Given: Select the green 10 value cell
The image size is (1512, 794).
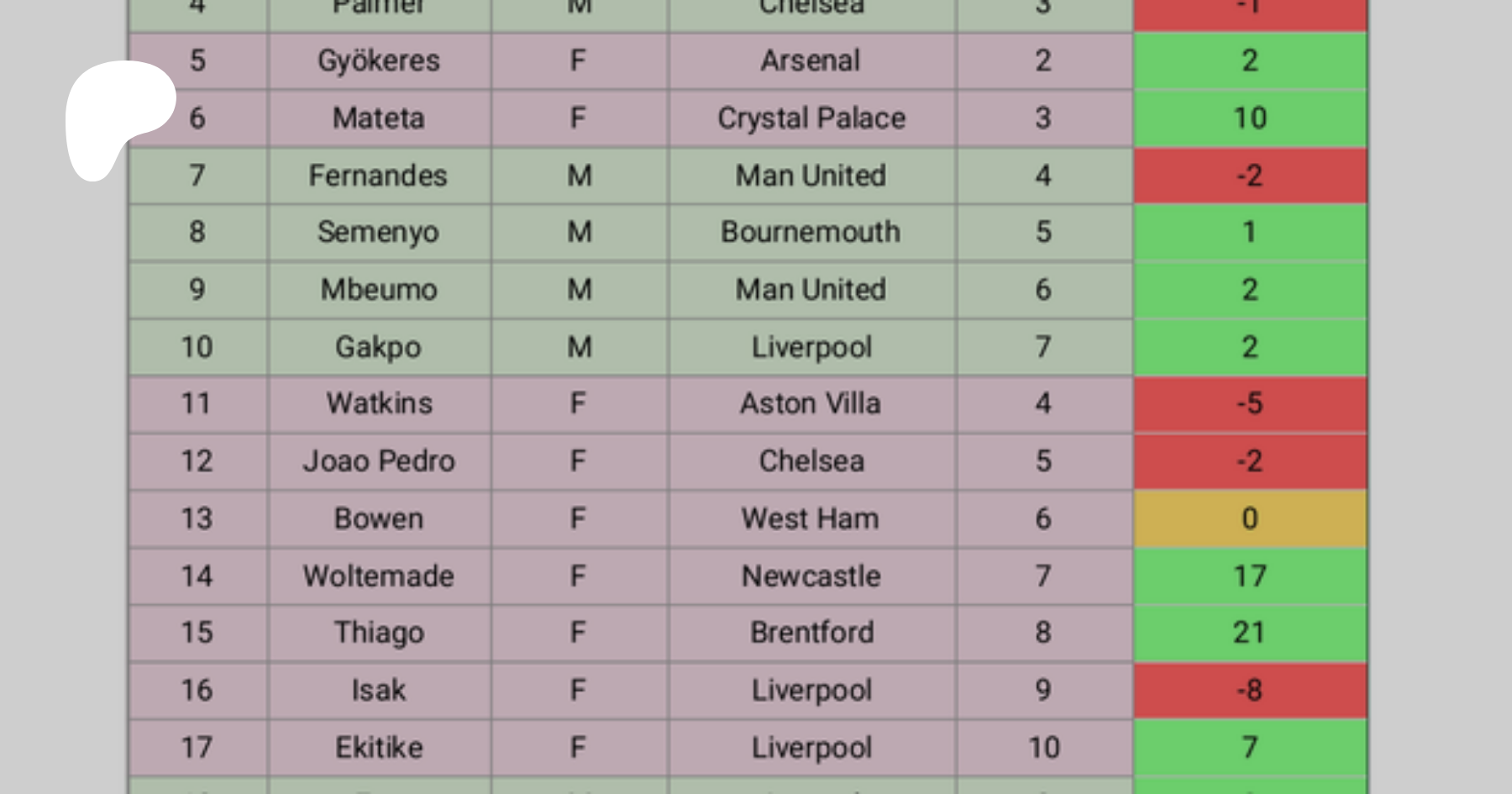Looking at the screenshot, I should pos(1250,118).
